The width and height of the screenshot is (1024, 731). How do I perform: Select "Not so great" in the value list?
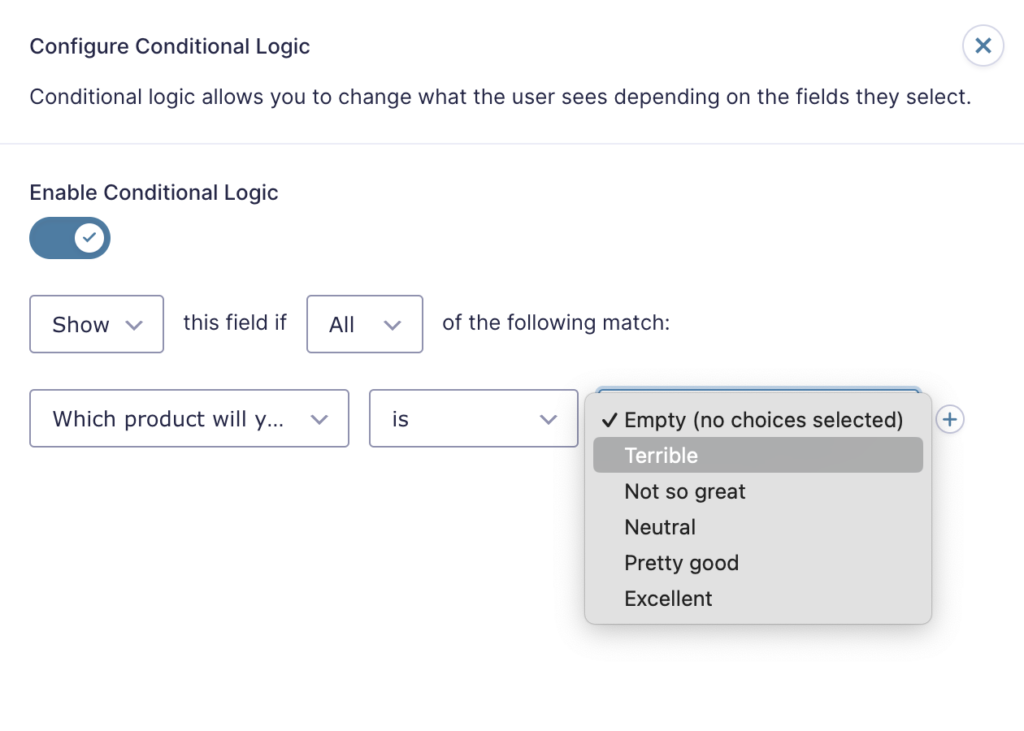tap(685, 492)
